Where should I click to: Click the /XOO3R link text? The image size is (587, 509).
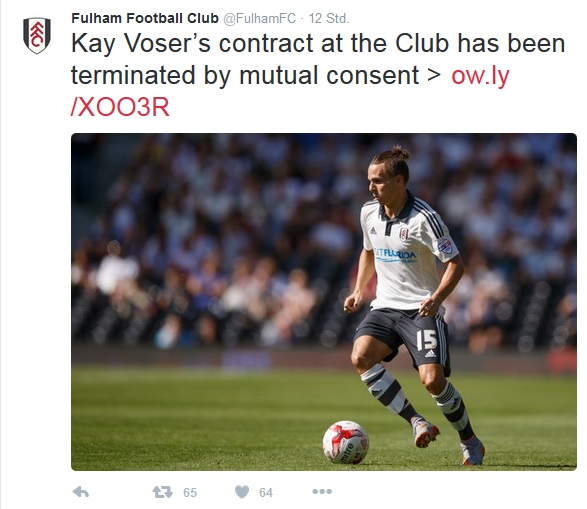pos(120,107)
